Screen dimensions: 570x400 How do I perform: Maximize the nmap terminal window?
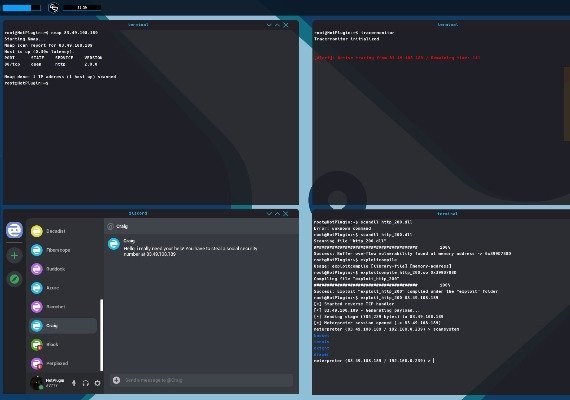click(x=277, y=25)
